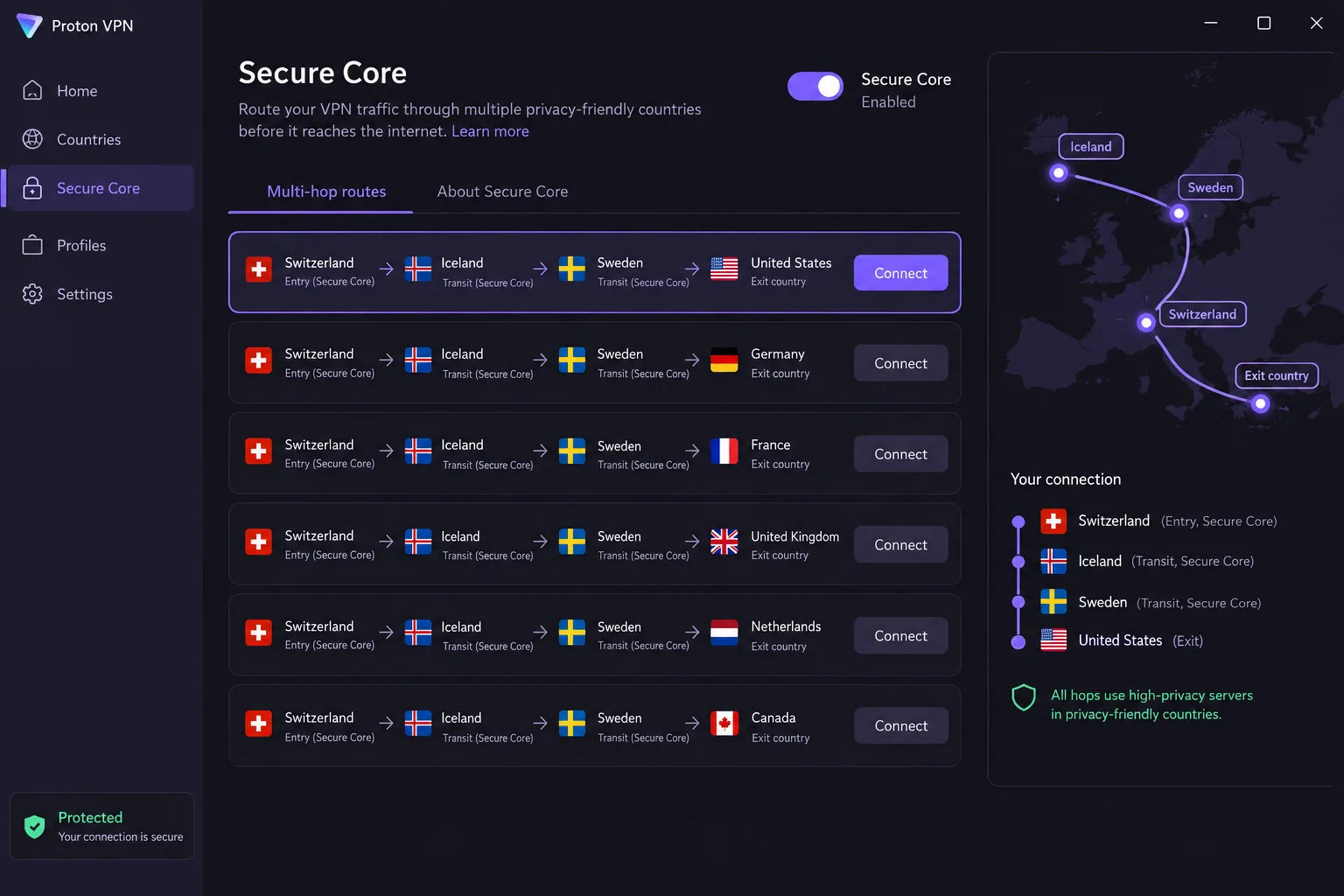Click the green Protected shield icon
This screenshot has width=1344, height=896.
click(x=35, y=826)
